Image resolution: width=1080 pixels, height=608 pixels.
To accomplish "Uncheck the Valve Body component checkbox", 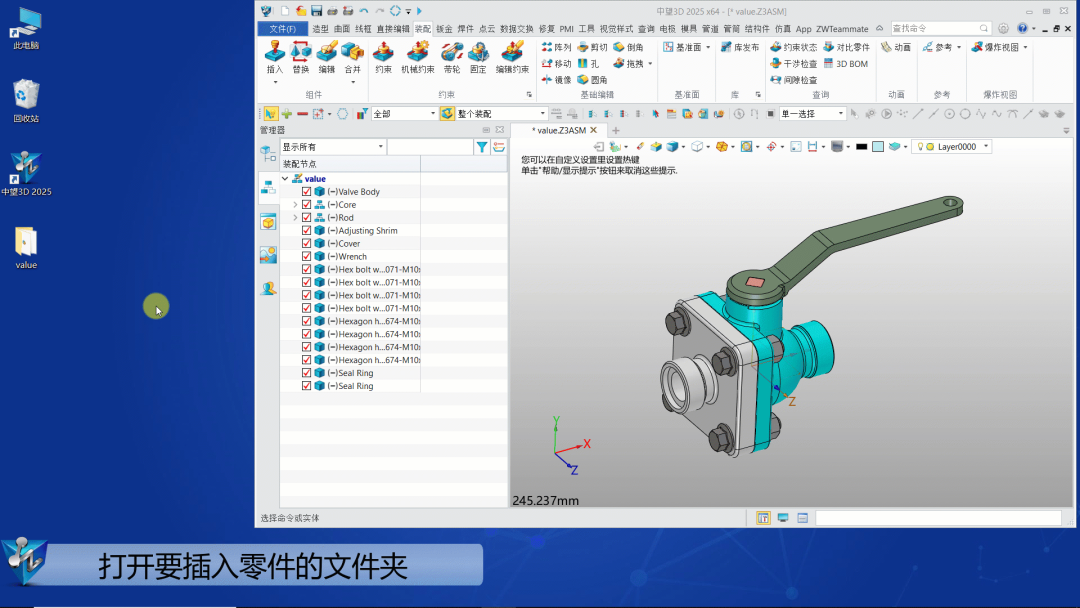I will coord(307,192).
